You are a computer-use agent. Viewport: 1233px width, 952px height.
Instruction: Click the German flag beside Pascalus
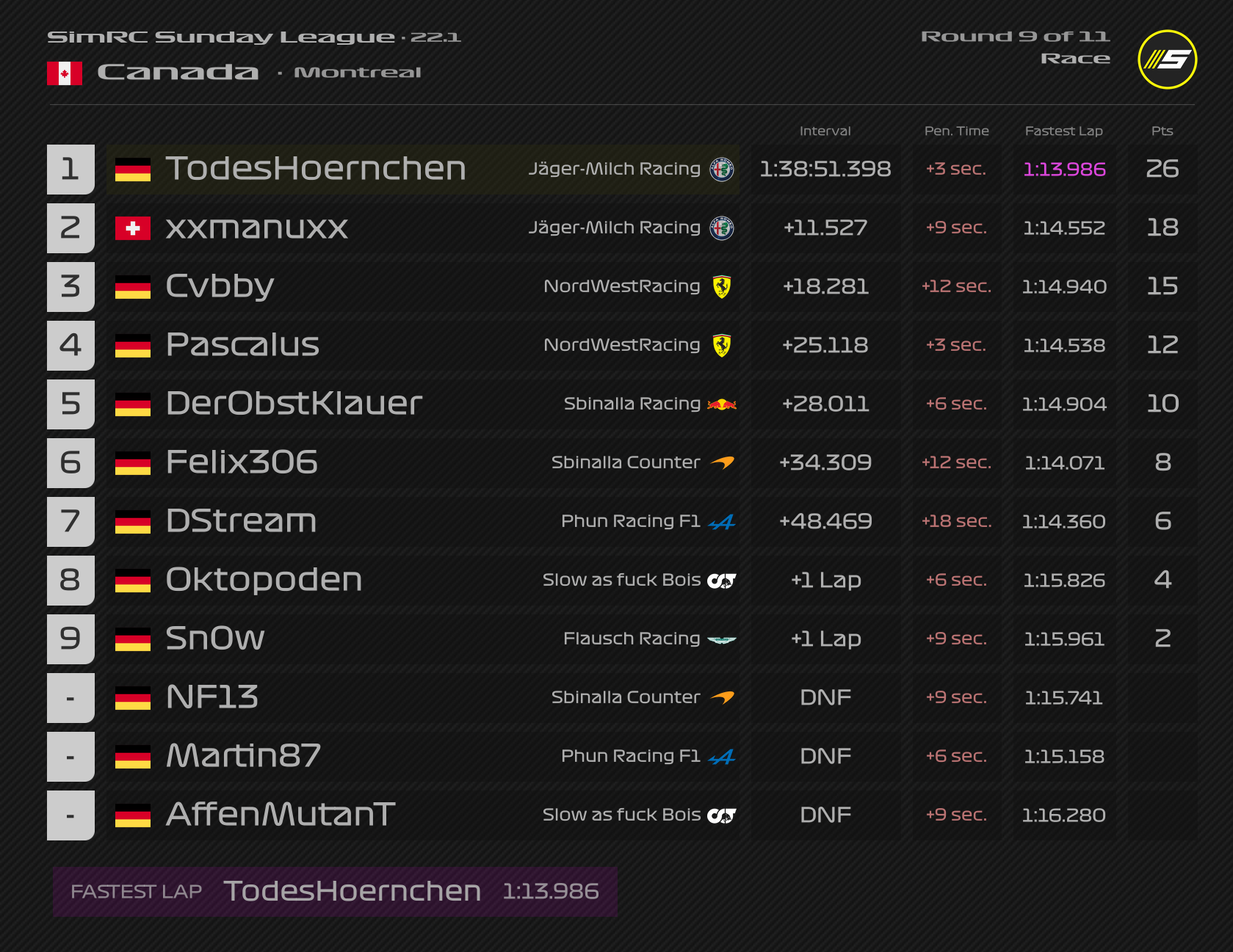(133, 346)
